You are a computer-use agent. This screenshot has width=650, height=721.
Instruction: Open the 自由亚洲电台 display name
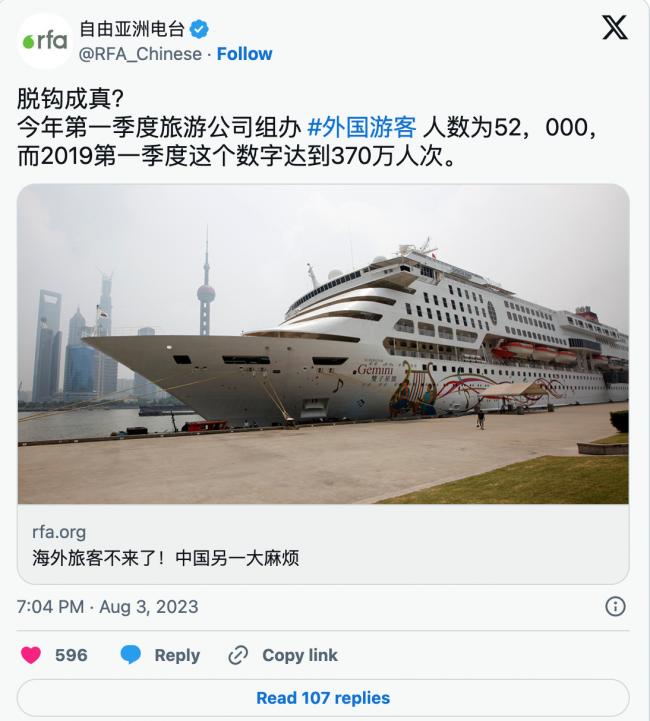[x=132, y=29]
